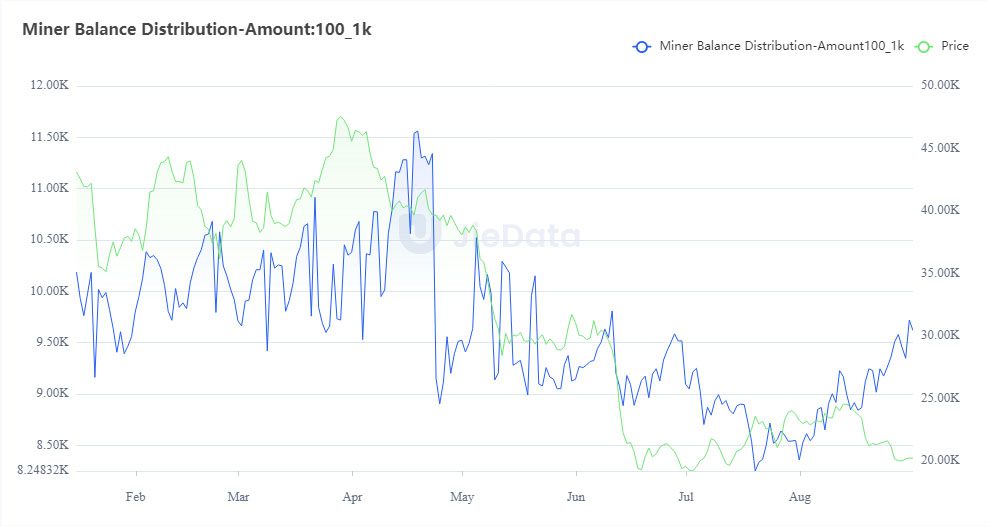Click the 35.00K right axis value

941,273
